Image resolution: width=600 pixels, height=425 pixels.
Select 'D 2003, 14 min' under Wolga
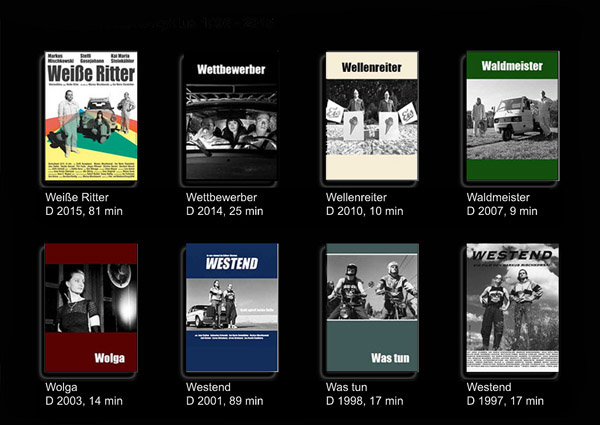click(85, 401)
